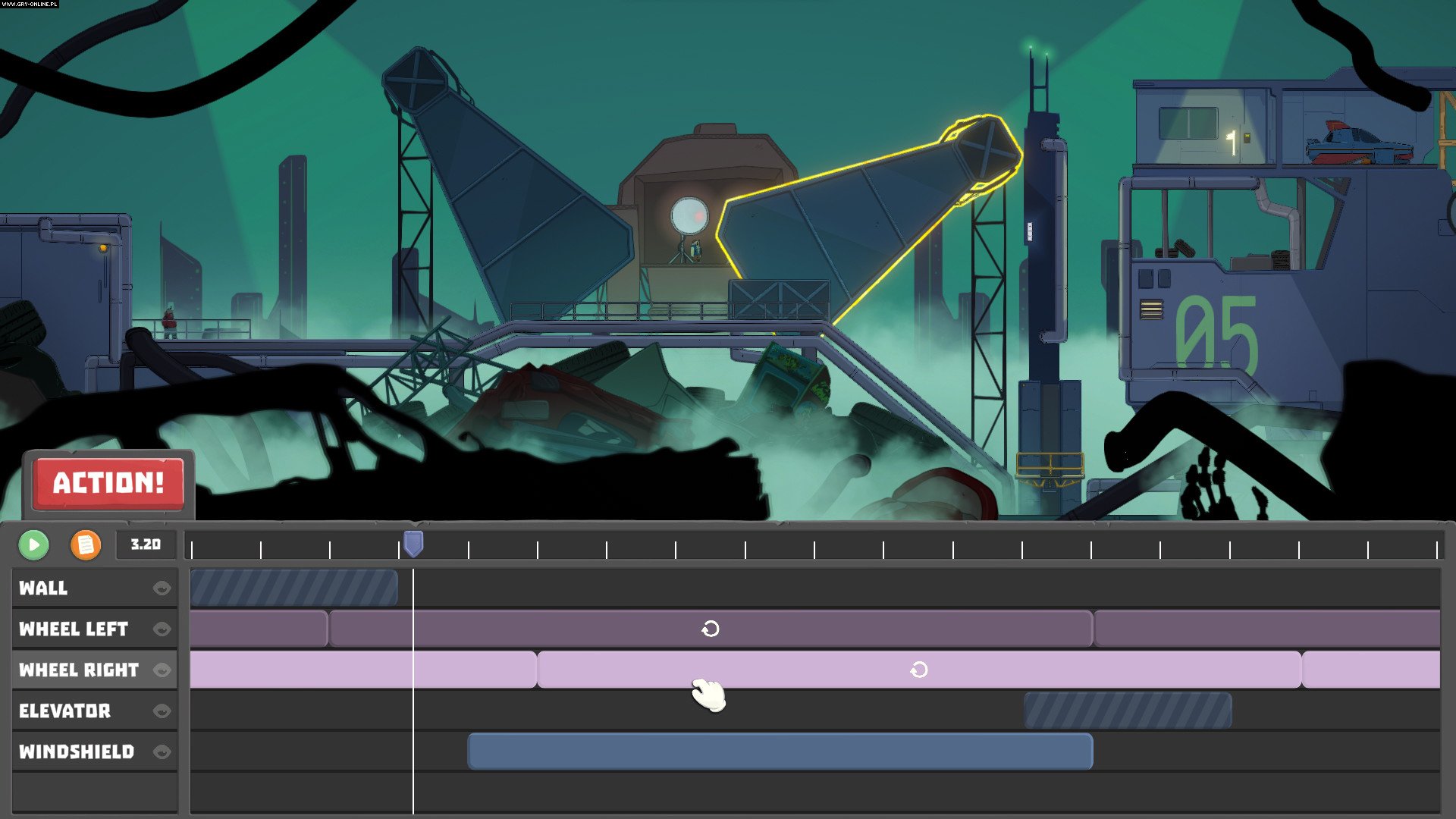Click the play triangle inside the green circle
1456x819 pixels.
tap(33, 544)
